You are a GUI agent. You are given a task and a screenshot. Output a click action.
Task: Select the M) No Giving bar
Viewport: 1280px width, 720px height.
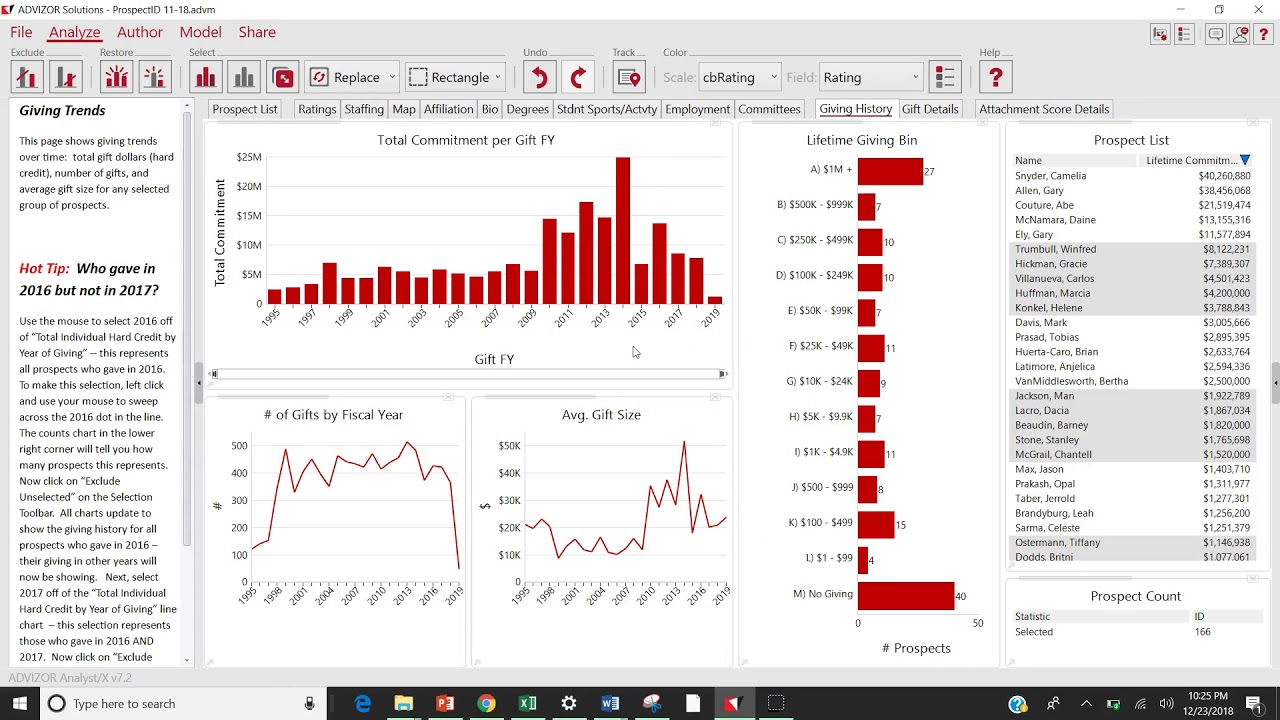[906, 595]
